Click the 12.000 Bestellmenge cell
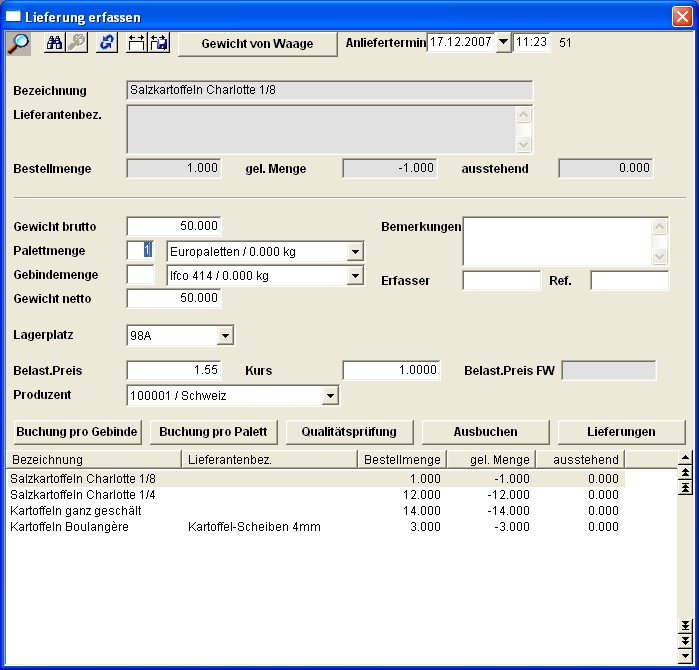The width and height of the screenshot is (699, 670). click(422, 495)
